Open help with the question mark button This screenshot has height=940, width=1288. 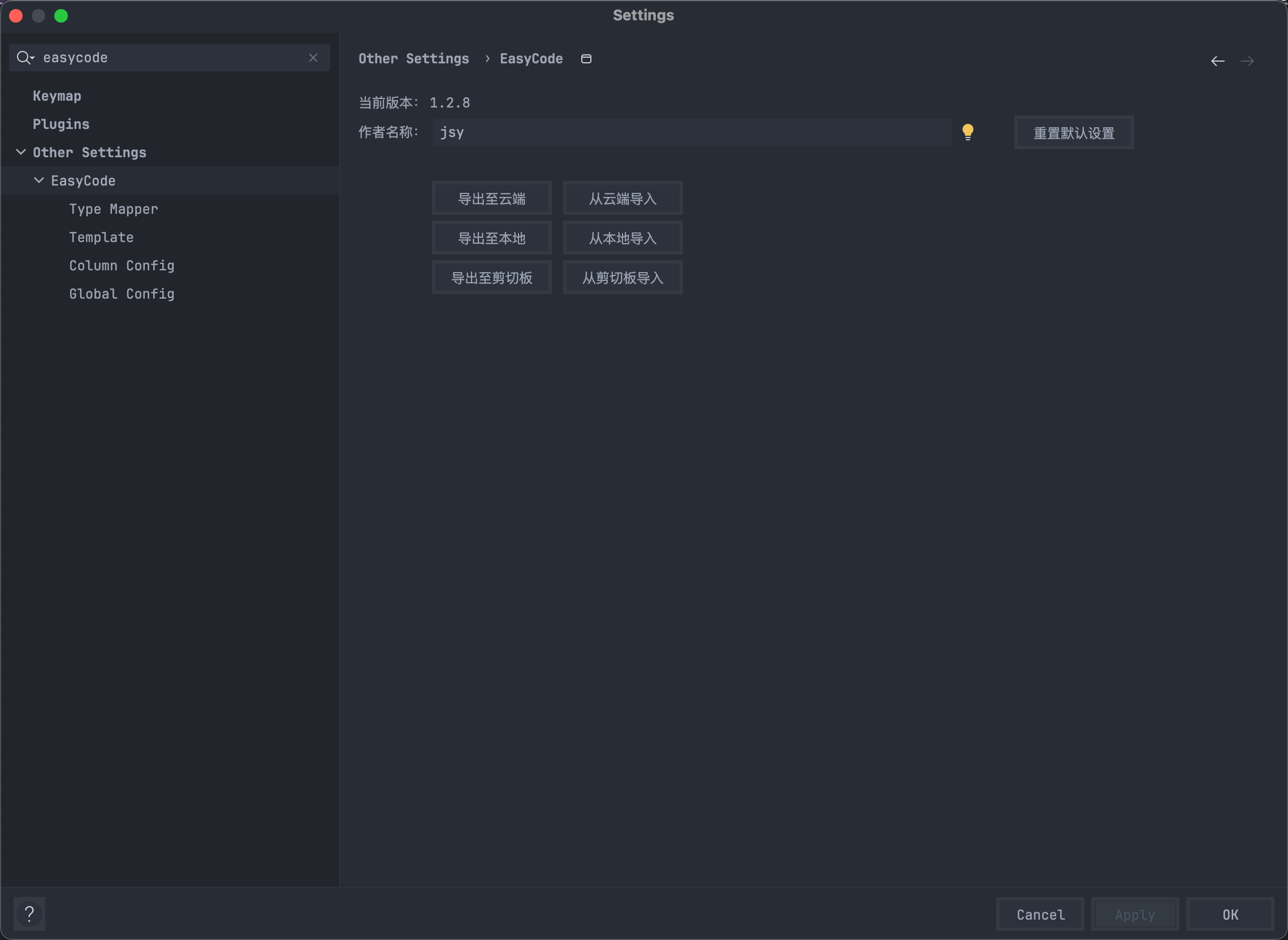[x=29, y=915]
